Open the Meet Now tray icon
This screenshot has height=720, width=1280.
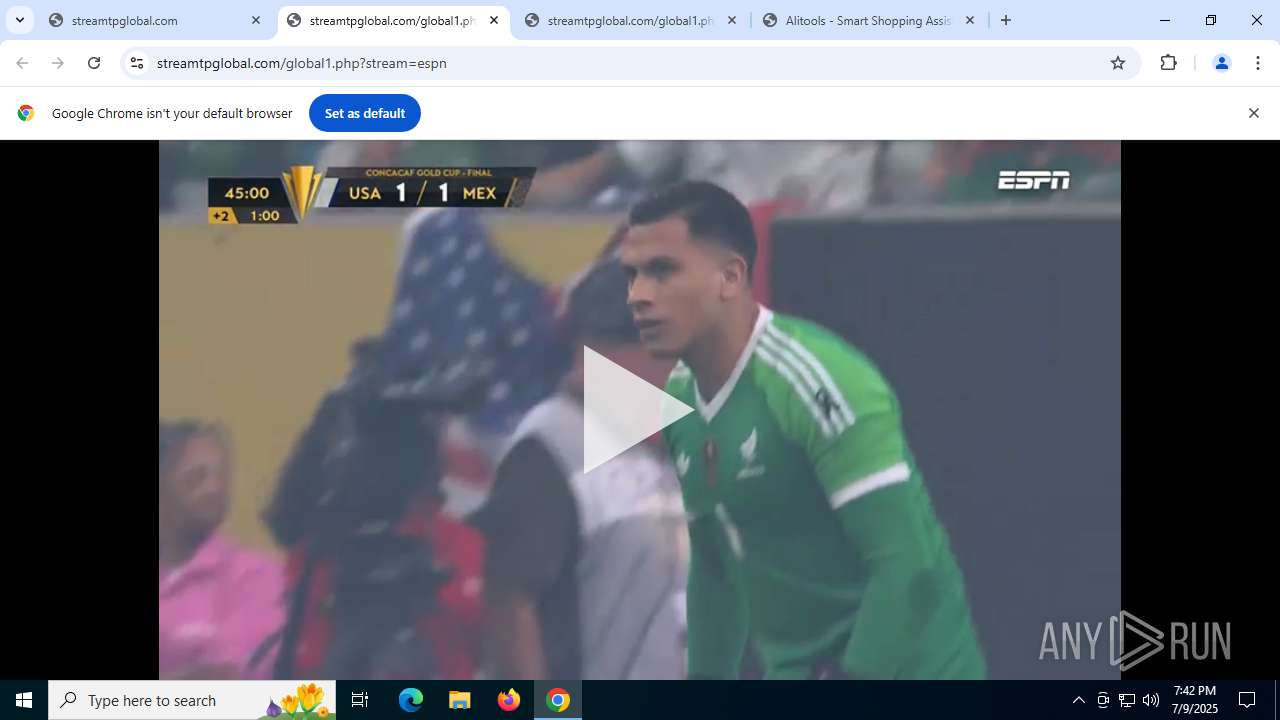tap(1103, 700)
